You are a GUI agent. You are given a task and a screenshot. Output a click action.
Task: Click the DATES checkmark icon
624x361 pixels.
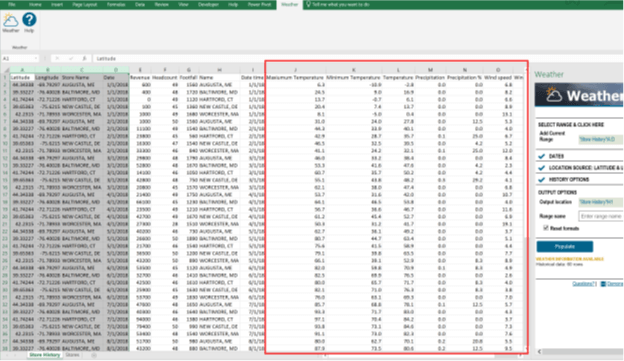tap(541, 156)
